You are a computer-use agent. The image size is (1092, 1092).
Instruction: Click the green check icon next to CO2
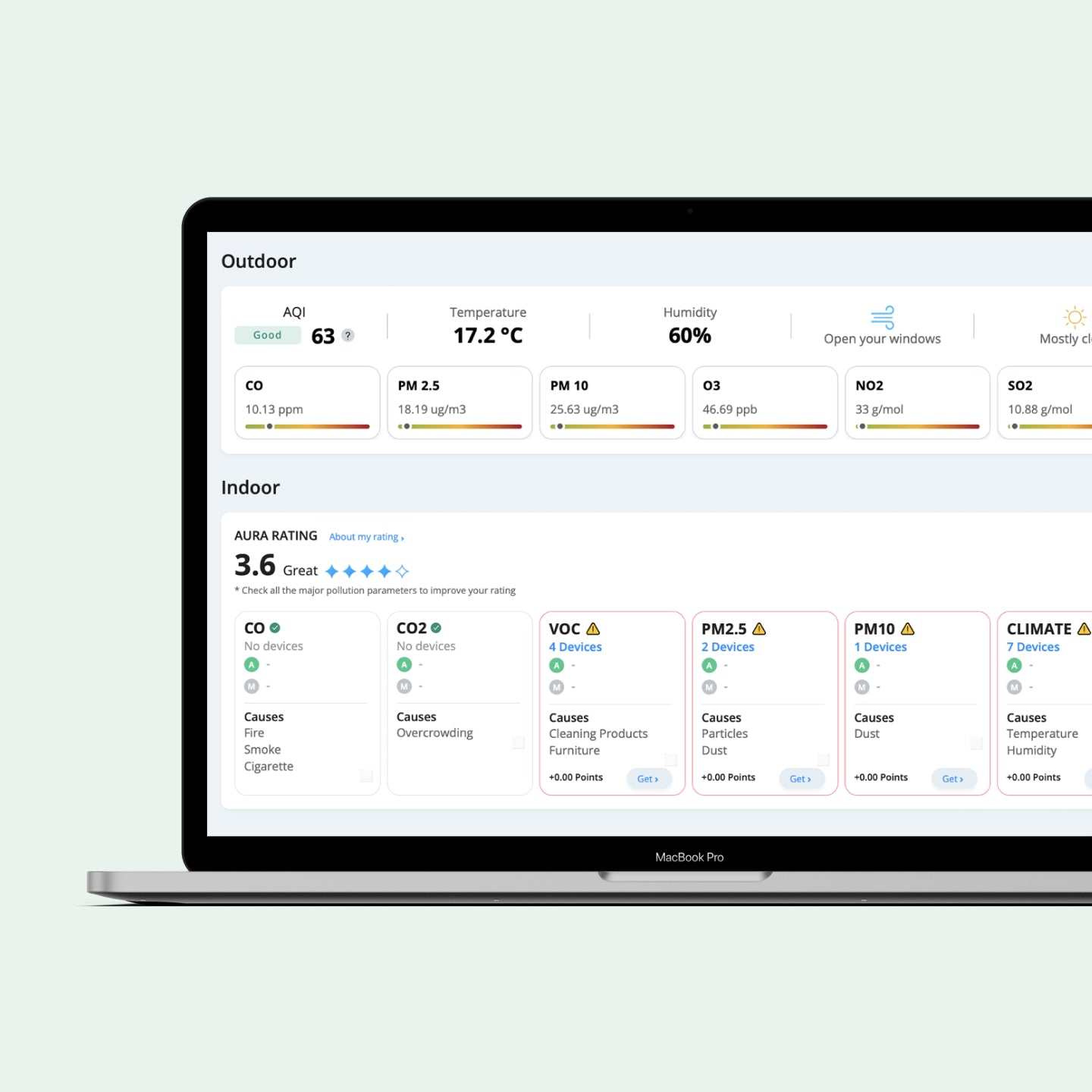click(x=436, y=628)
